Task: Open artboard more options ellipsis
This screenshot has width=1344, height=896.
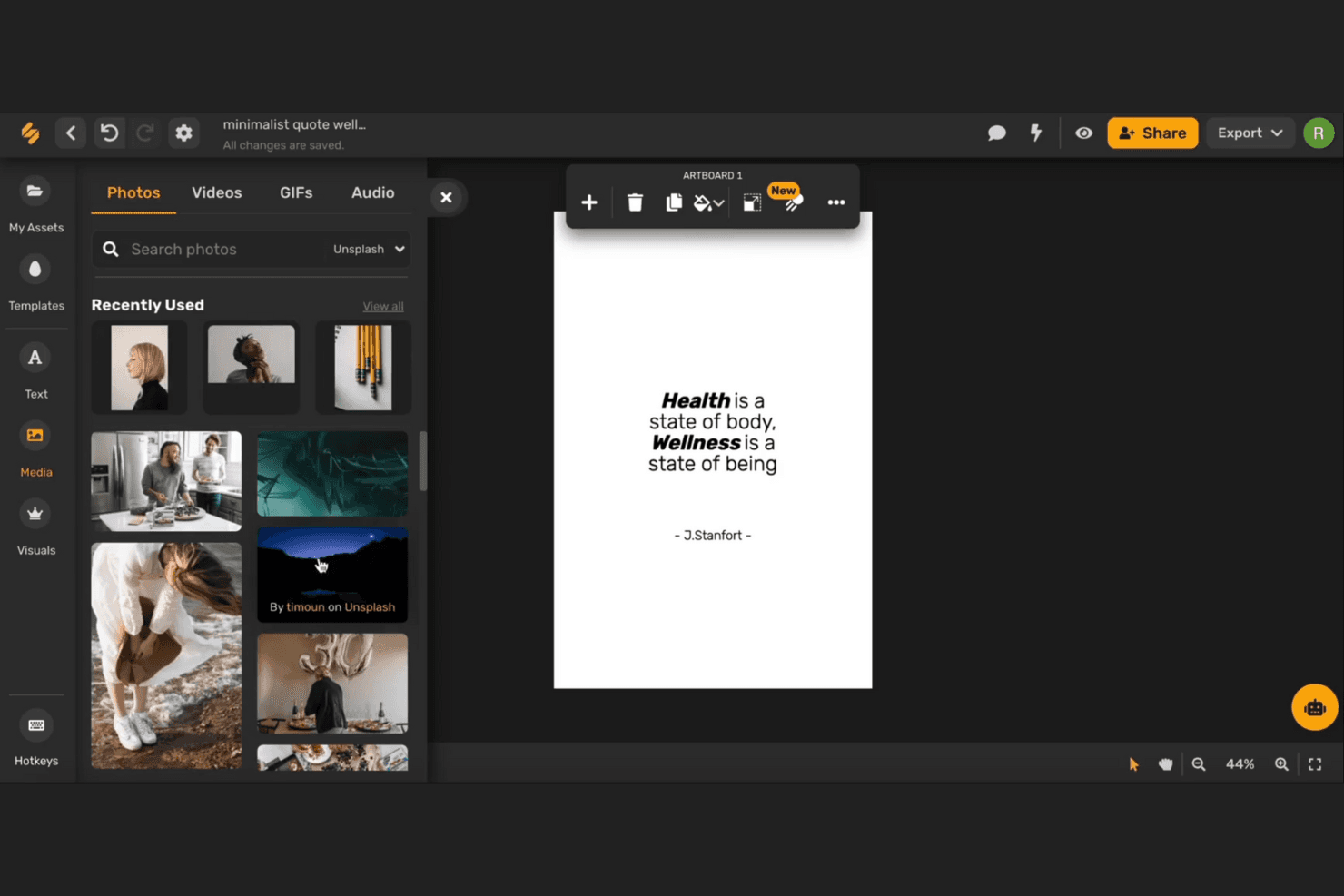Action: click(836, 202)
